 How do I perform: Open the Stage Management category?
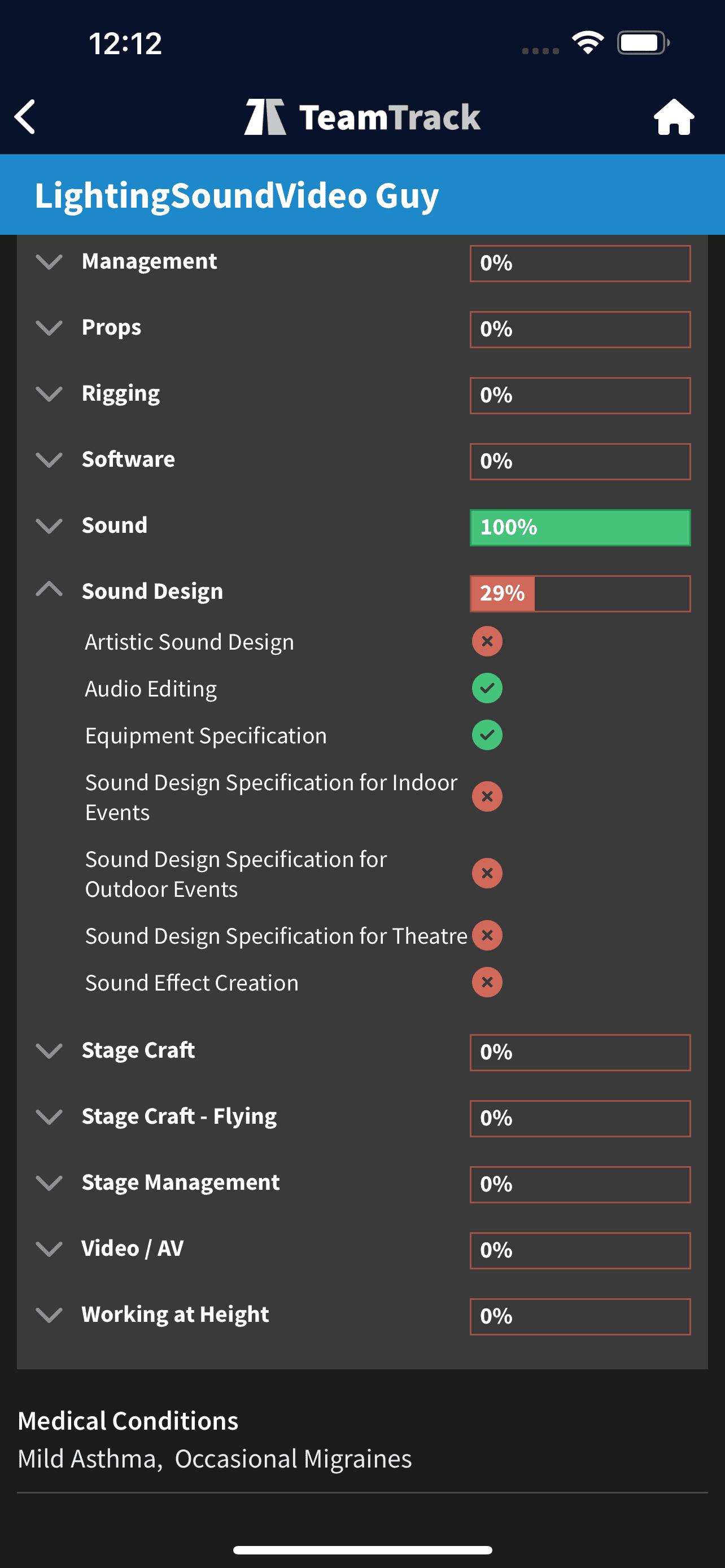tap(49, 1182)
